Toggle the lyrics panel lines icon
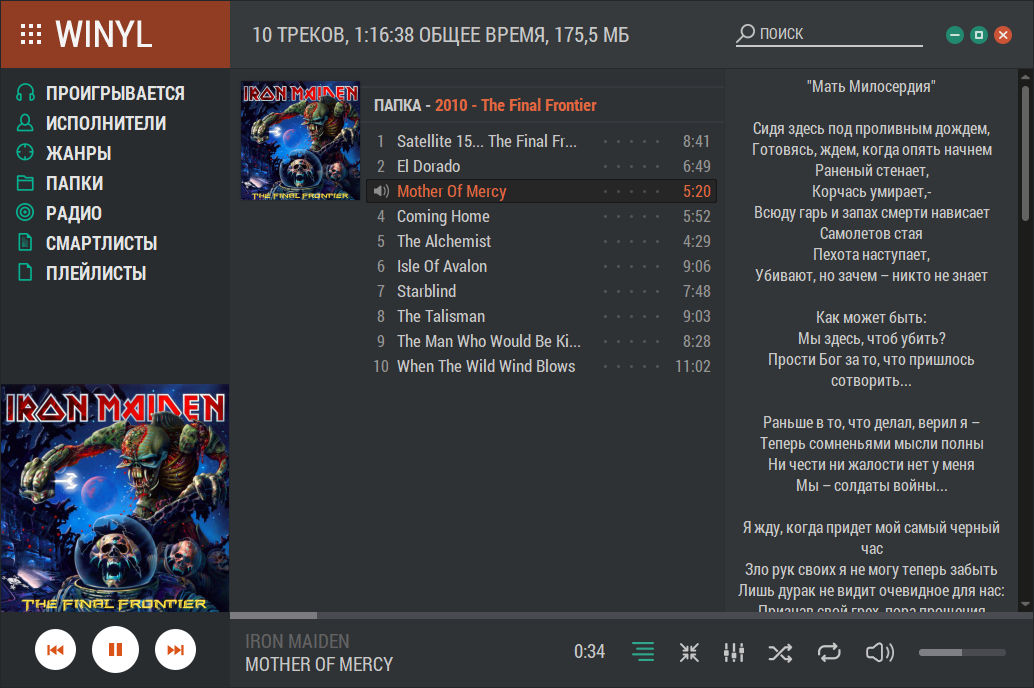 (643, 652)
